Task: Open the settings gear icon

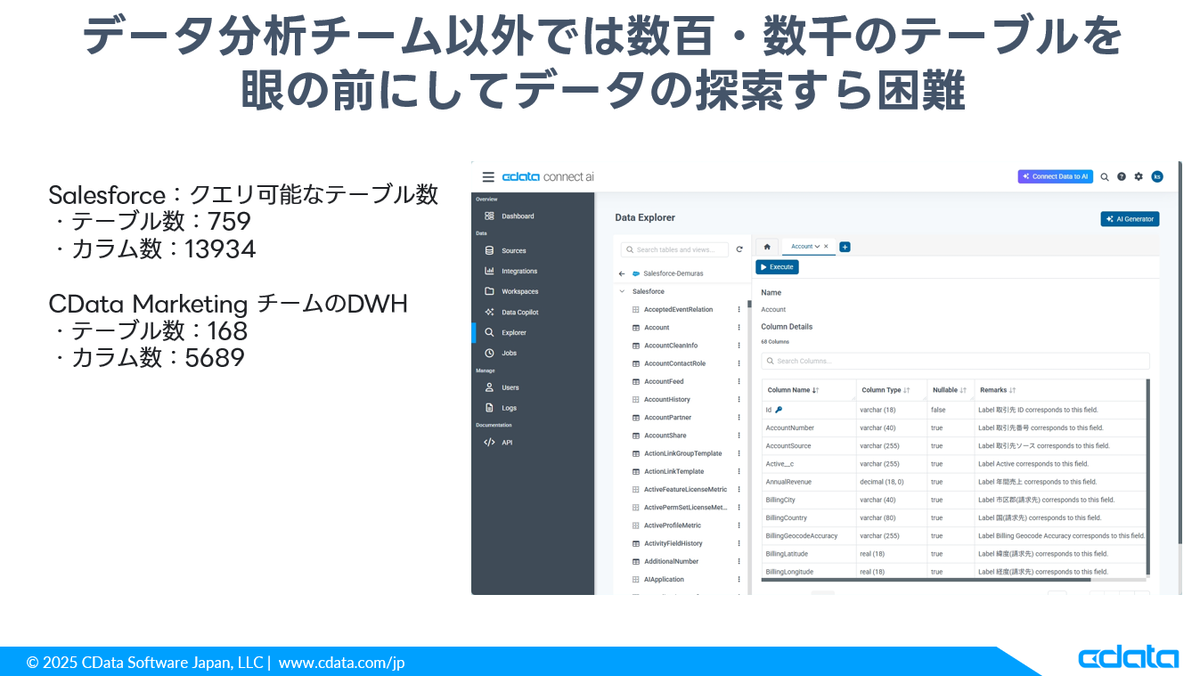Action: 1139,177
